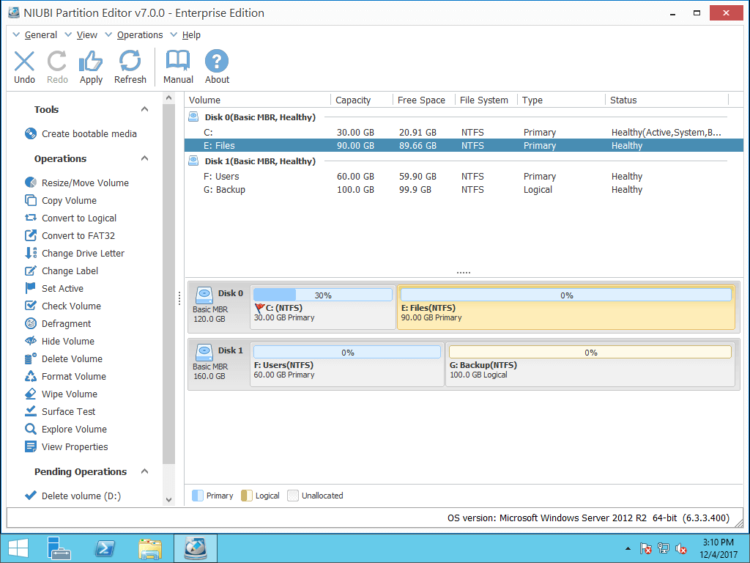
Task: Open Server Manager from taskbar
Action: pyautogui.click(x=59, y=548)
